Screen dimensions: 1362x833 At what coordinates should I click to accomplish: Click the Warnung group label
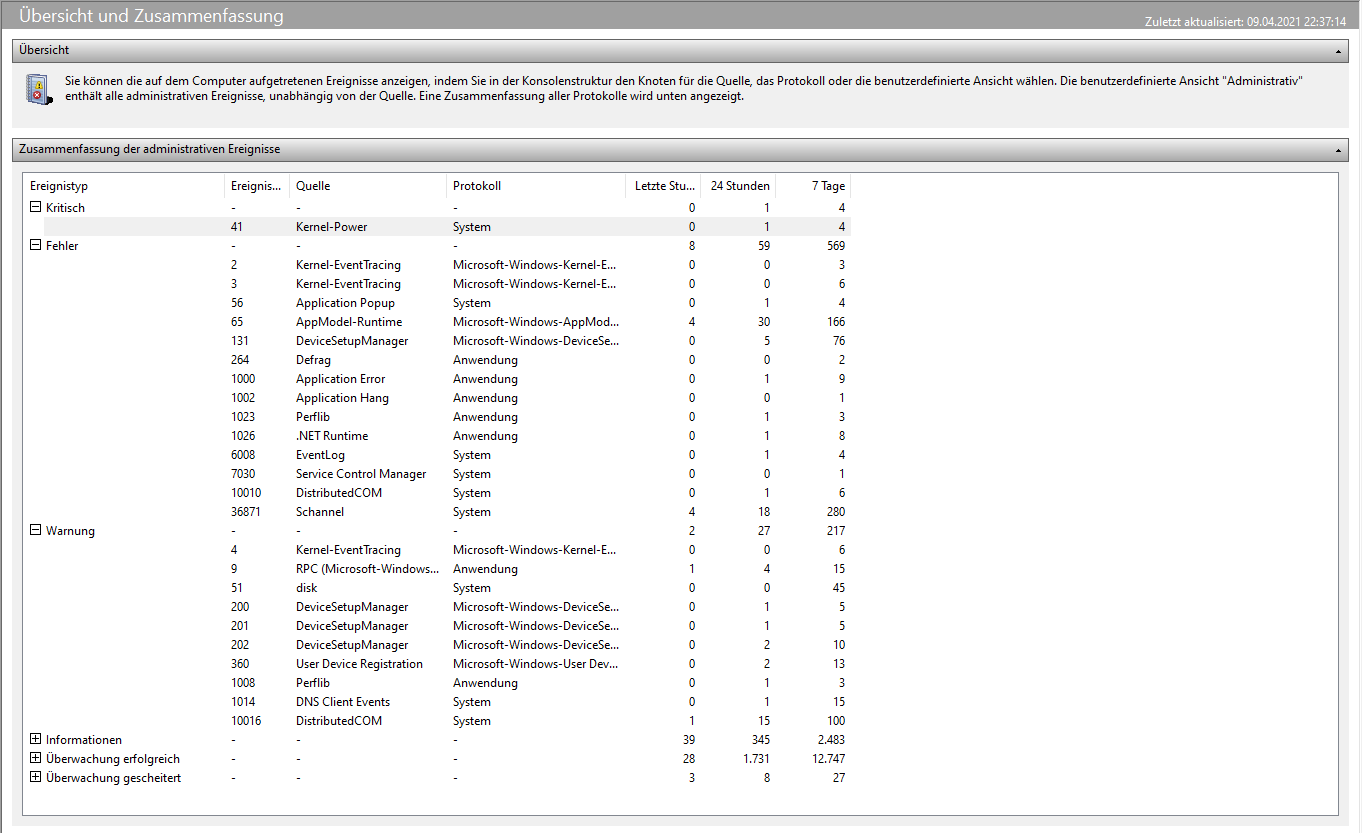pyautogui.click(x=70, y=531)
